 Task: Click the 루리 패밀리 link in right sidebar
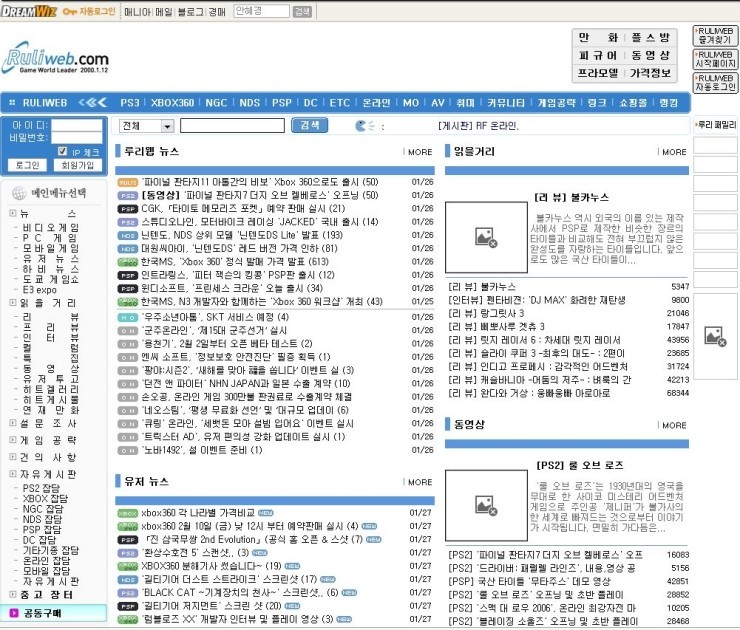tap(715, 125)
